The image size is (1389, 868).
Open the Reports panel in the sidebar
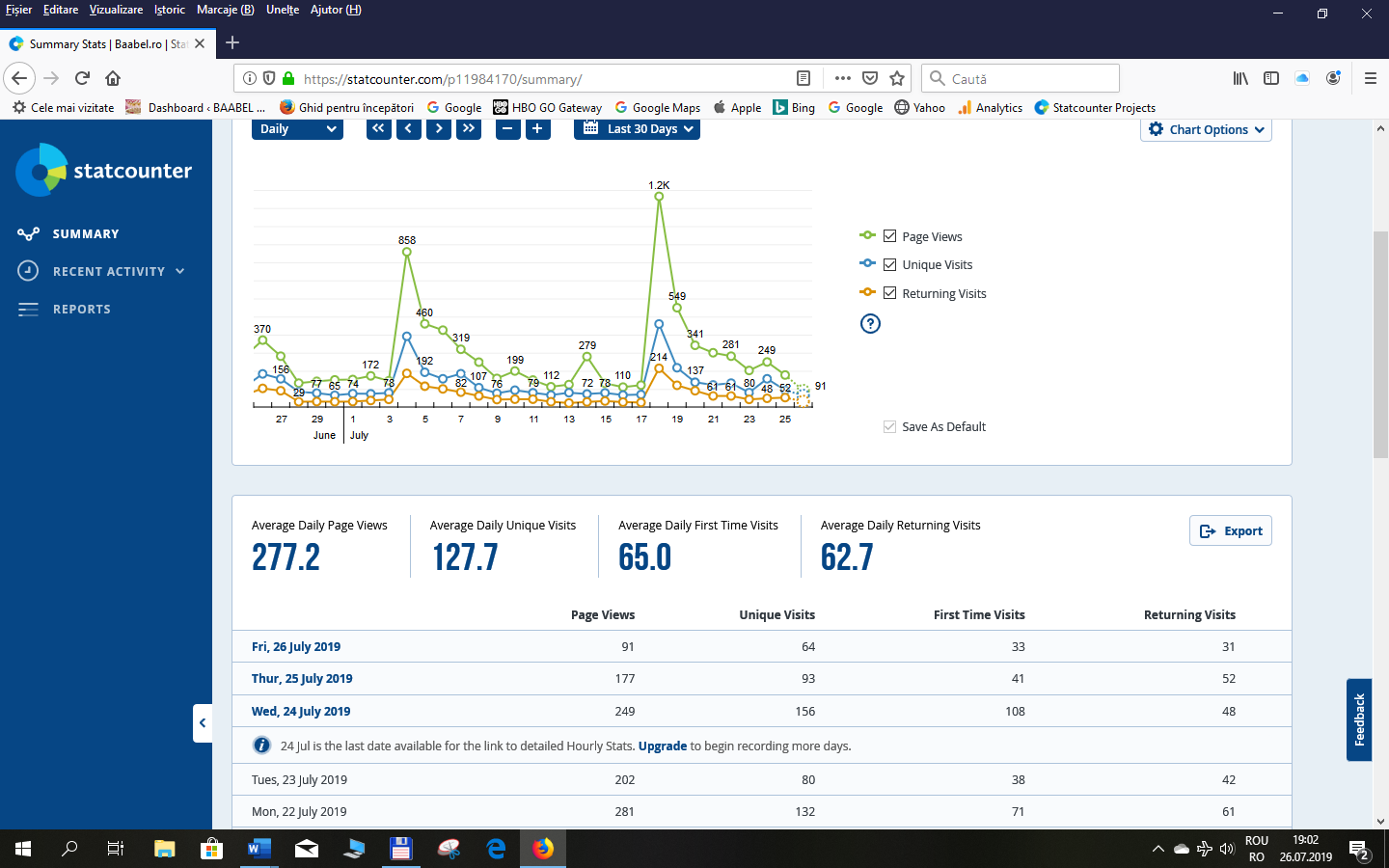[82, 309]
